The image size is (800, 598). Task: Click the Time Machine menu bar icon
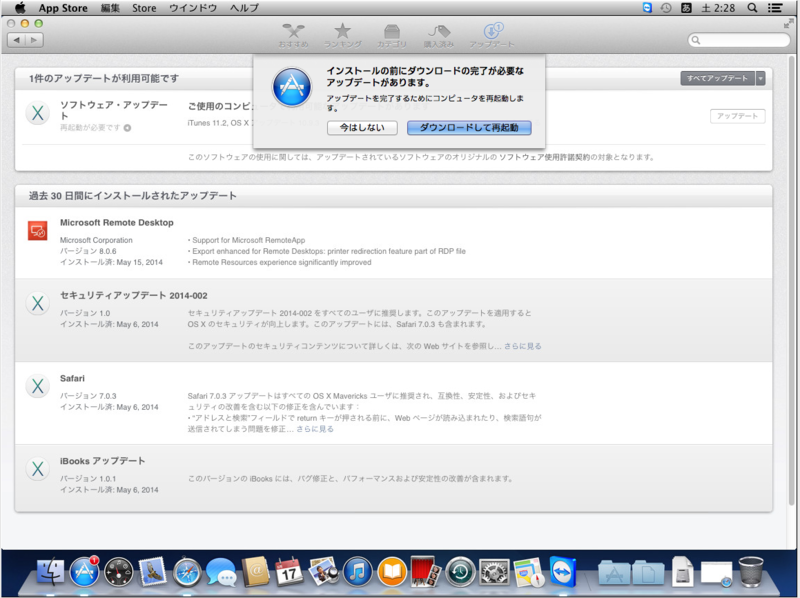666,8
